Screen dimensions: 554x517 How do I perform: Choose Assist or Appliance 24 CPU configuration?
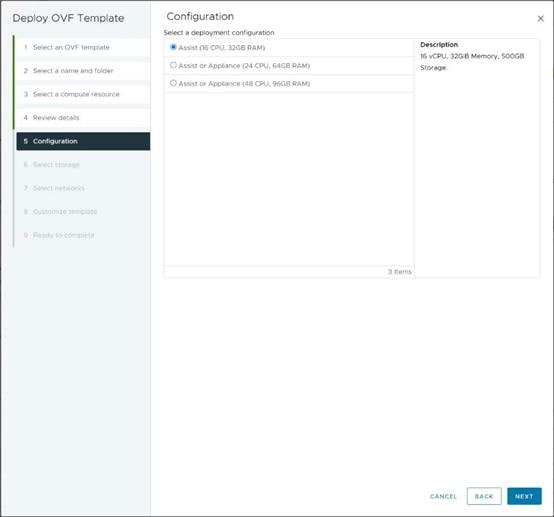click(173, 65)
